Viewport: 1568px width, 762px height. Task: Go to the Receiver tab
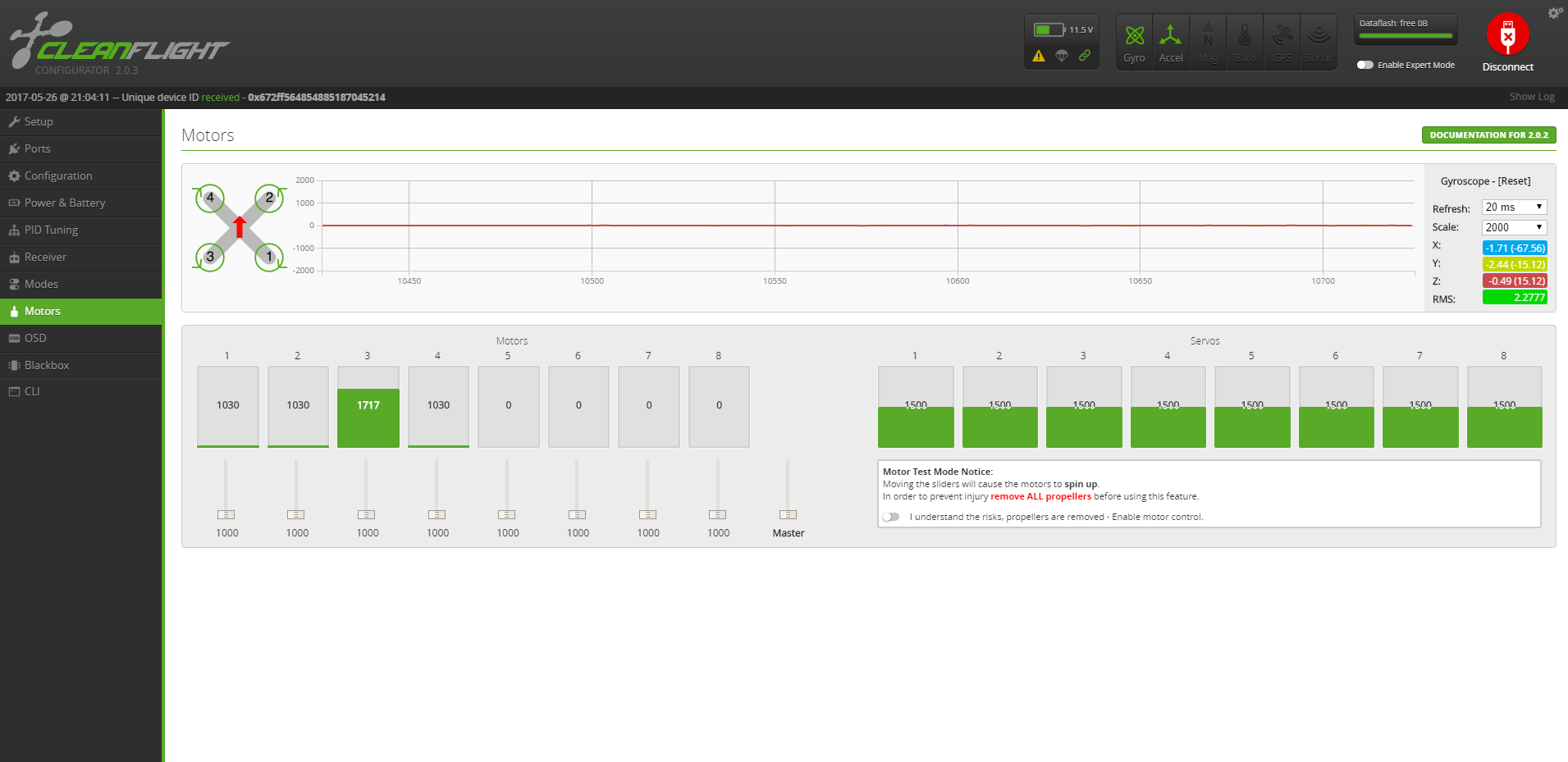(45, 257)
